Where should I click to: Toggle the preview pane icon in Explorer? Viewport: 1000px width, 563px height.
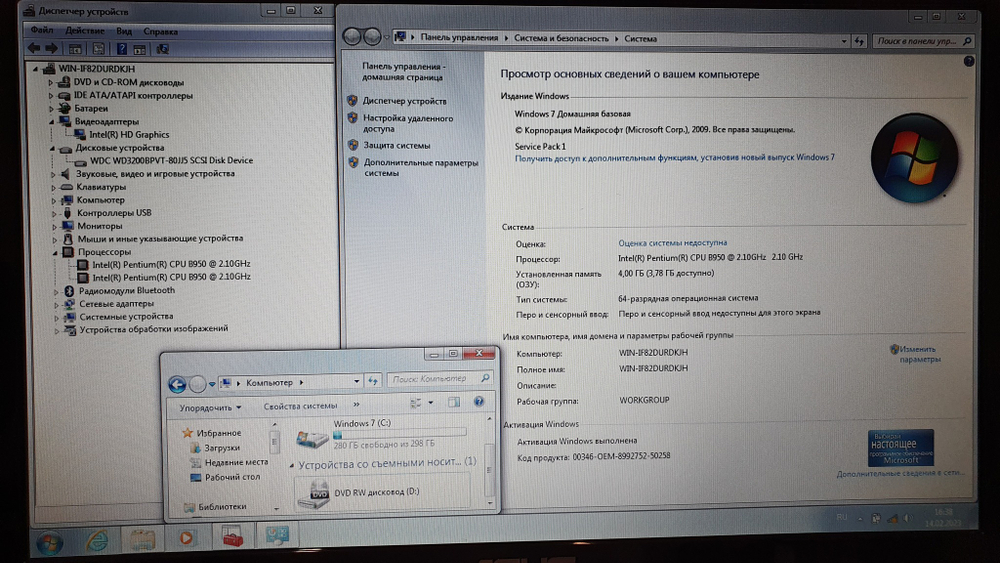457,406
